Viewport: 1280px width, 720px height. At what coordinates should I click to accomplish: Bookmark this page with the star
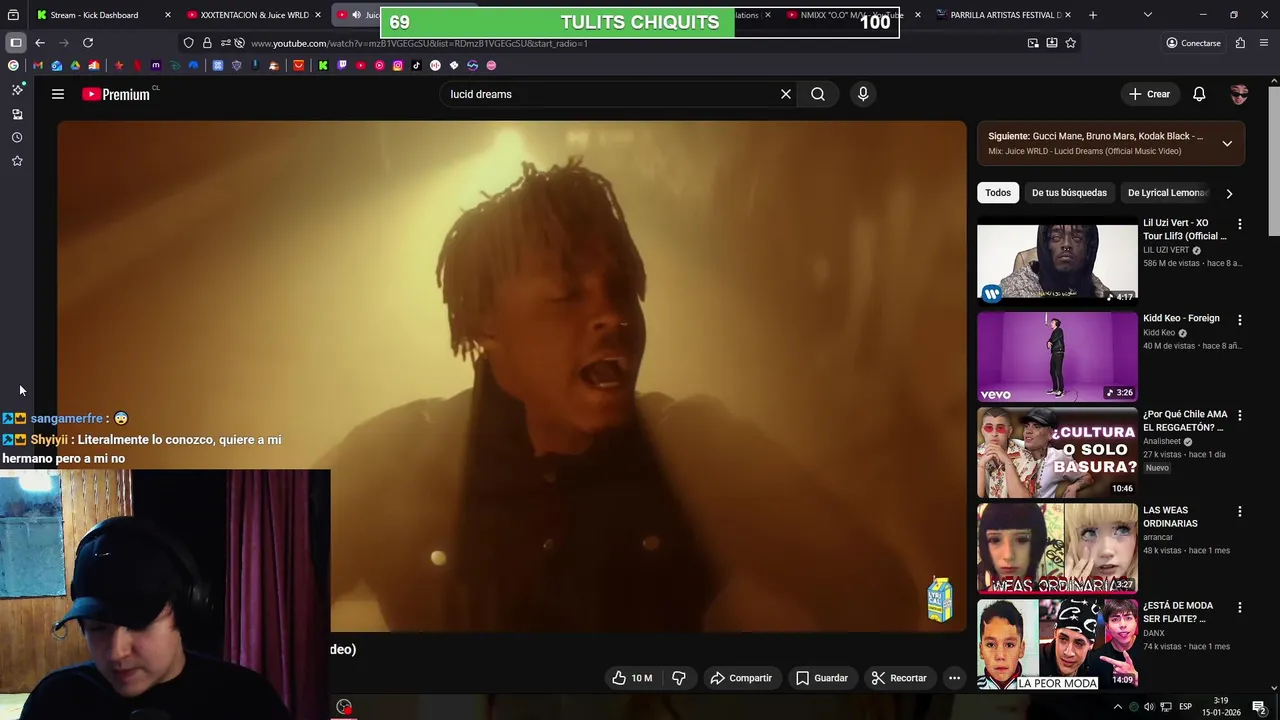(x=1070, y=43)
